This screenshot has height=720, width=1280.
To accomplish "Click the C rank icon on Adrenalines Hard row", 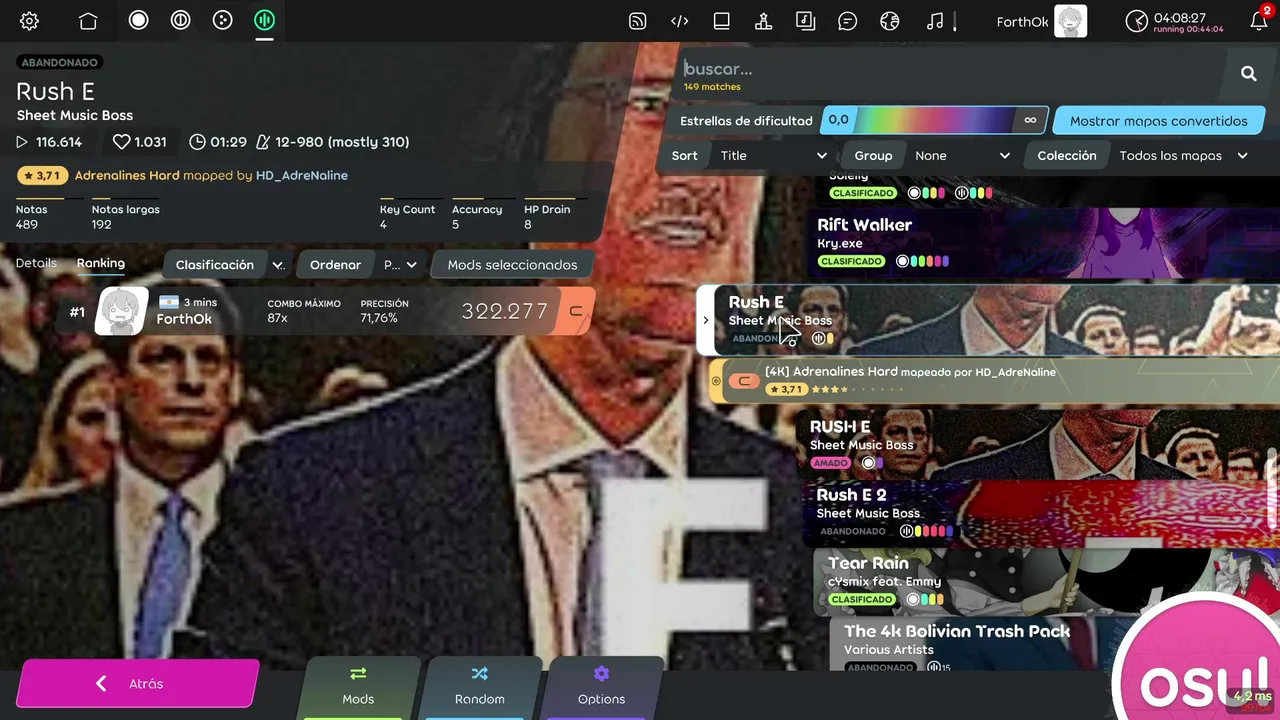I will [743, 380].
